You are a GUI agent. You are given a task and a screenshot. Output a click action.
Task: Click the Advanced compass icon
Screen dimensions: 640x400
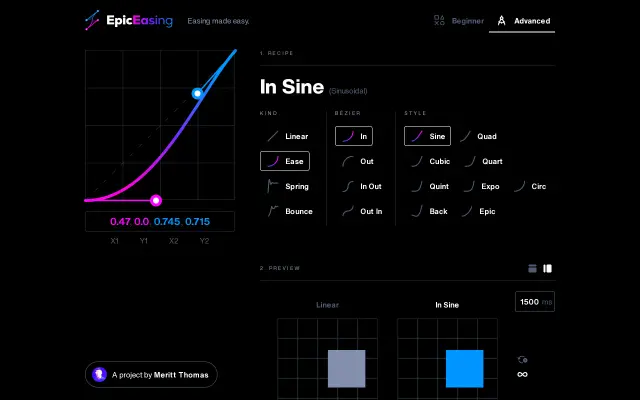point(502,20)
